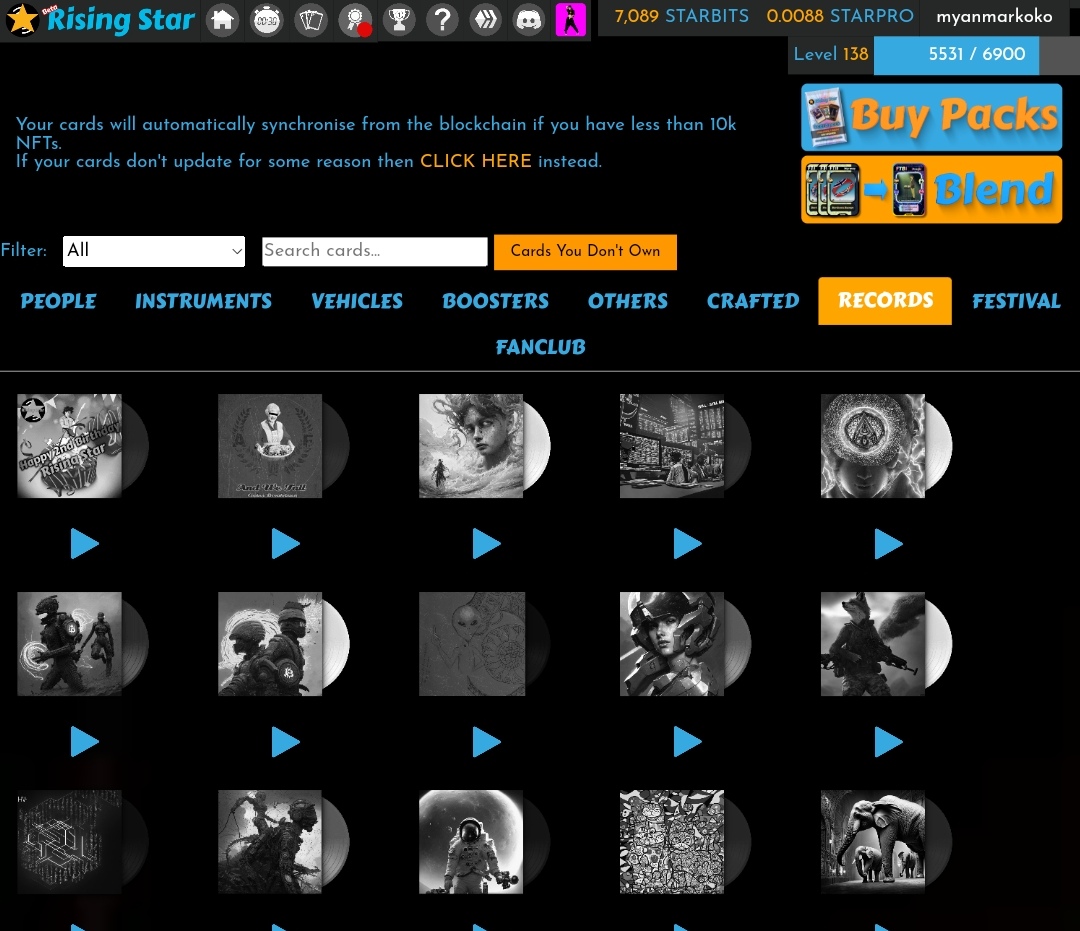The image size is (1080, 931).
Task: Play the trading floor screens record
Action: pyautogui.click(x=687, y=544)
